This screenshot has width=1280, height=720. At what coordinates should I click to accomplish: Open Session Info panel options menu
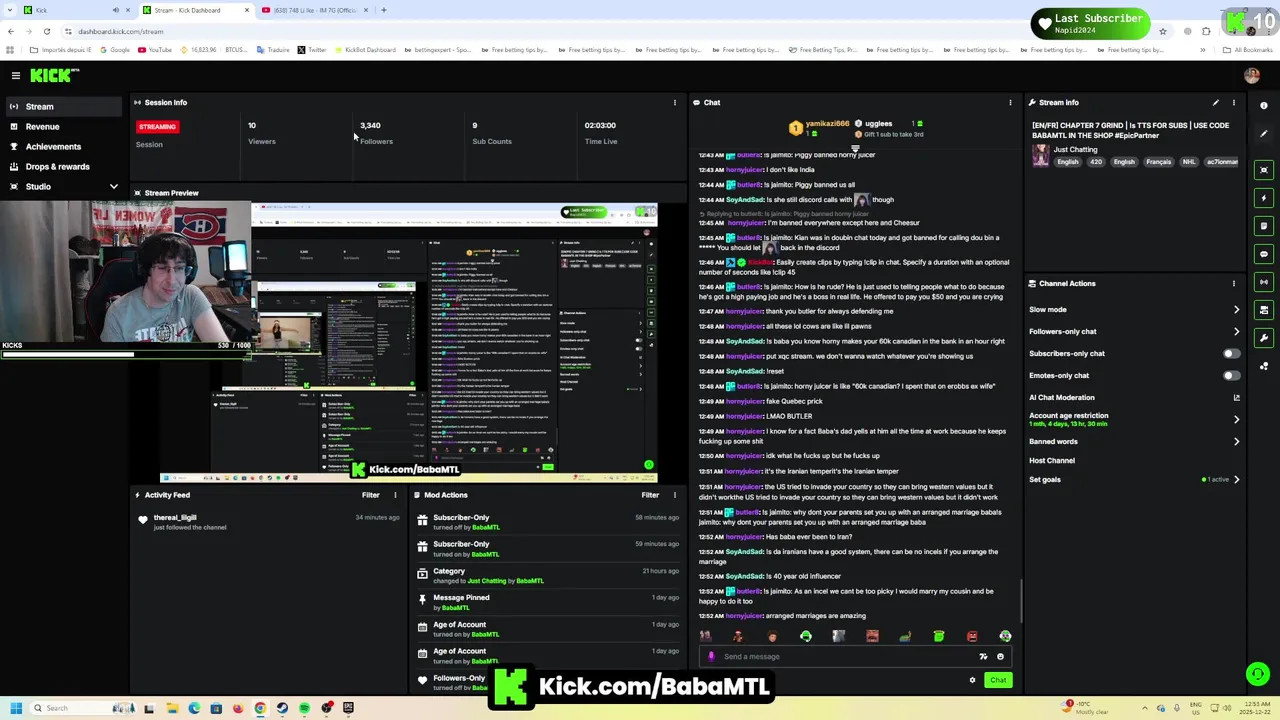click(x=675, y=102)
